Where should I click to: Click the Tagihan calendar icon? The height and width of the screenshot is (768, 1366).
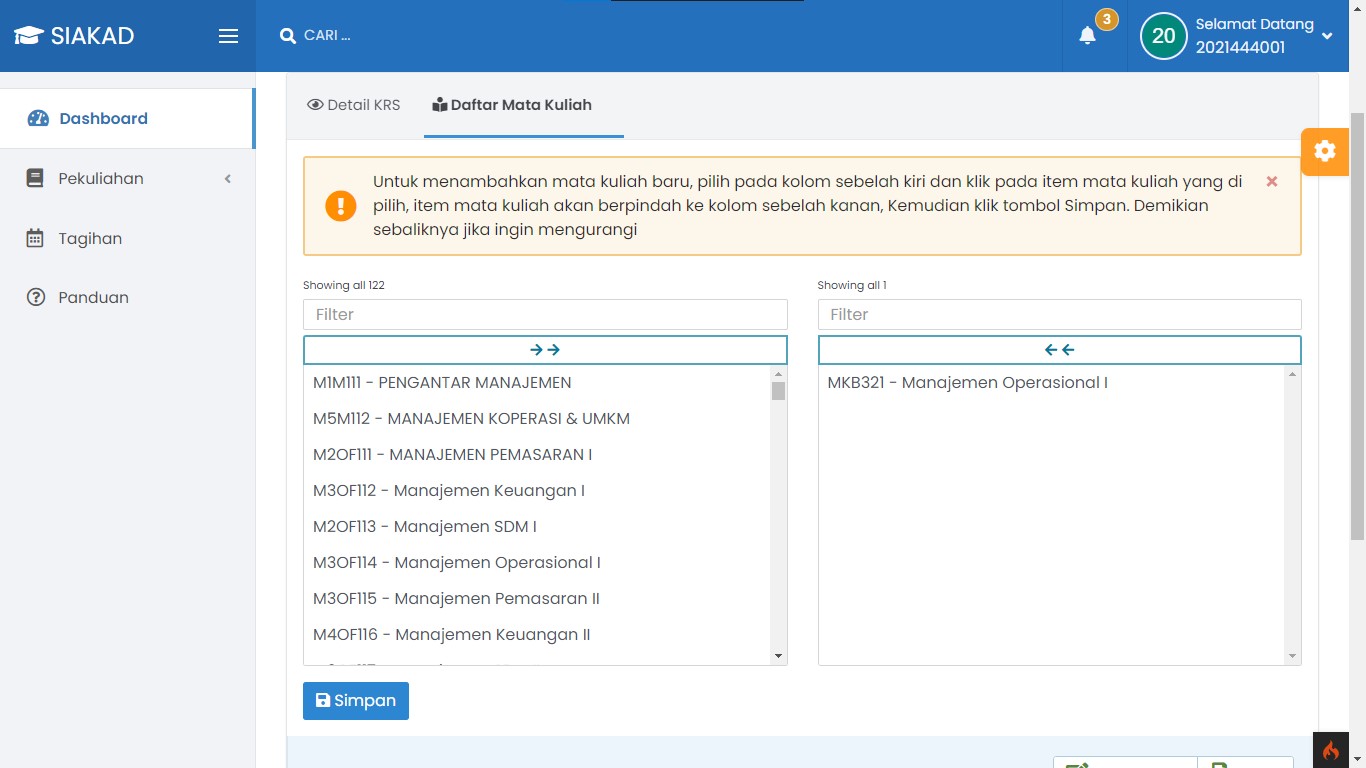35,238
